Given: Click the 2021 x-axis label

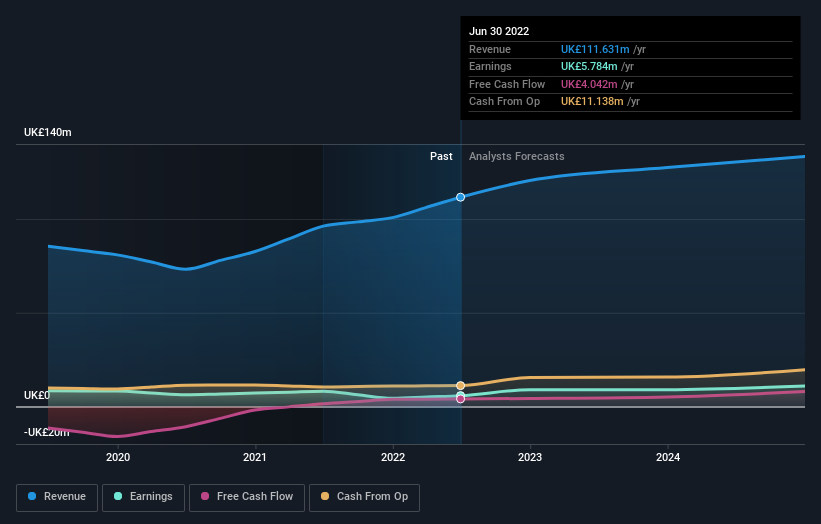Looking at the screenshot, I should tap(254, 457).
